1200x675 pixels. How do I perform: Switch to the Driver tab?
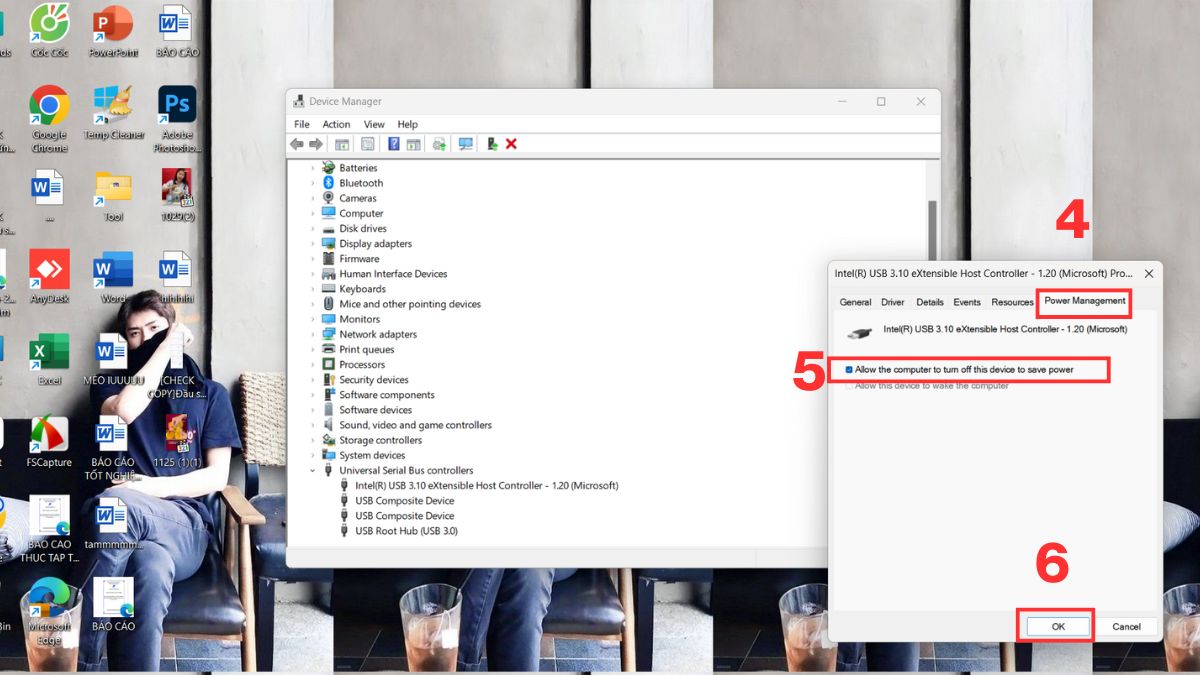pos(892,302)
